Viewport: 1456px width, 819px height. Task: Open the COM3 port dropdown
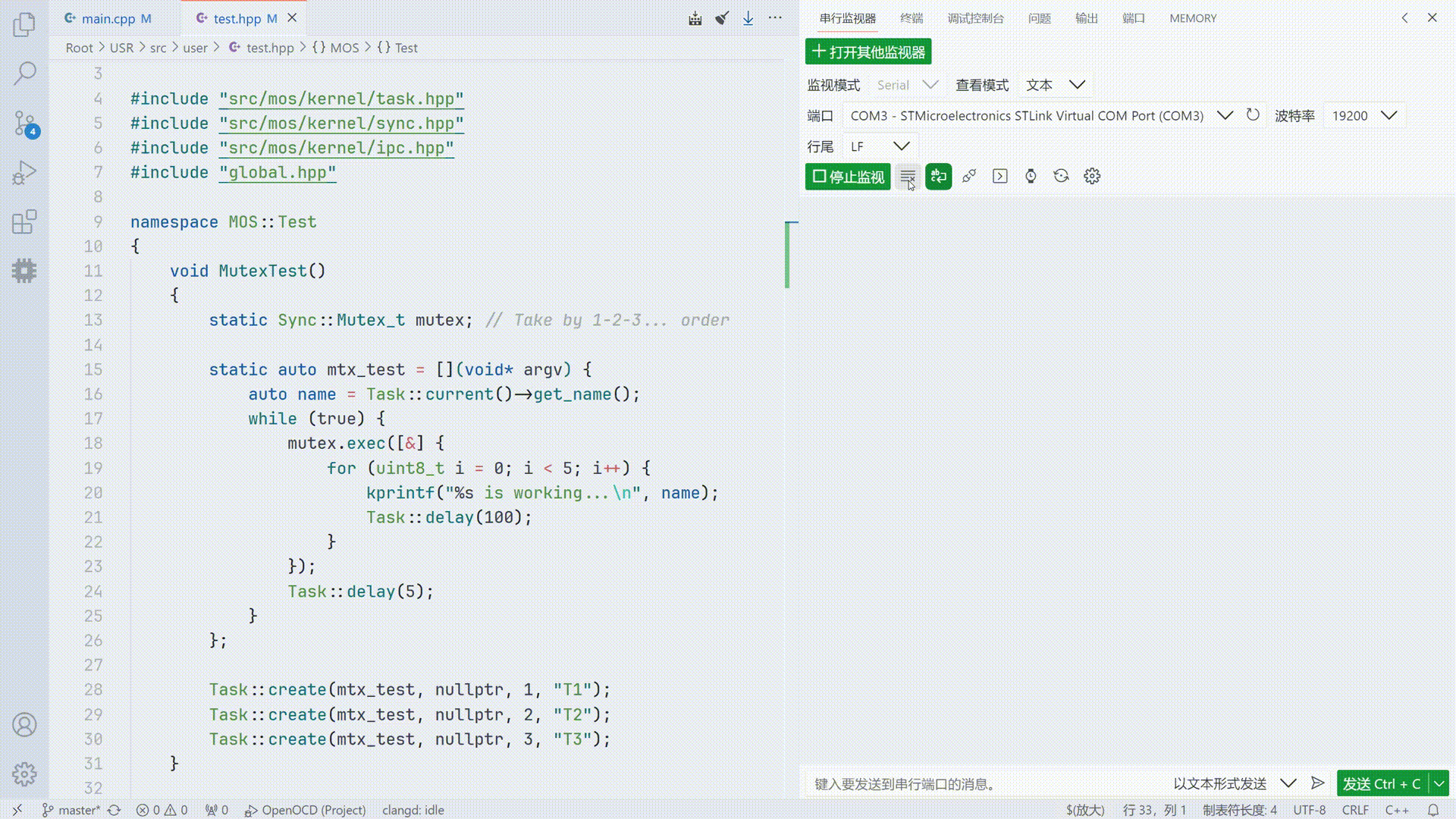(x=1225, y=115)
